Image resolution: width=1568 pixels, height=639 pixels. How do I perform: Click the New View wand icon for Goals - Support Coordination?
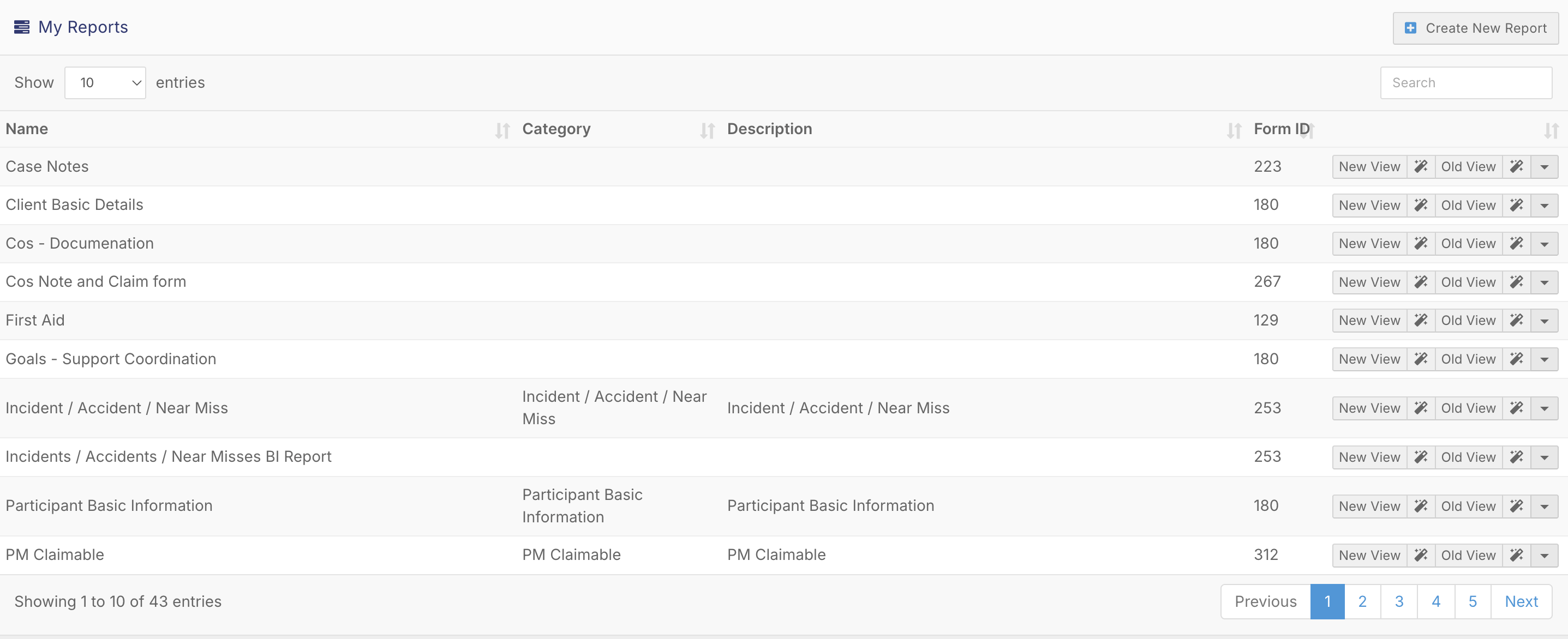tap(1421, 360)
